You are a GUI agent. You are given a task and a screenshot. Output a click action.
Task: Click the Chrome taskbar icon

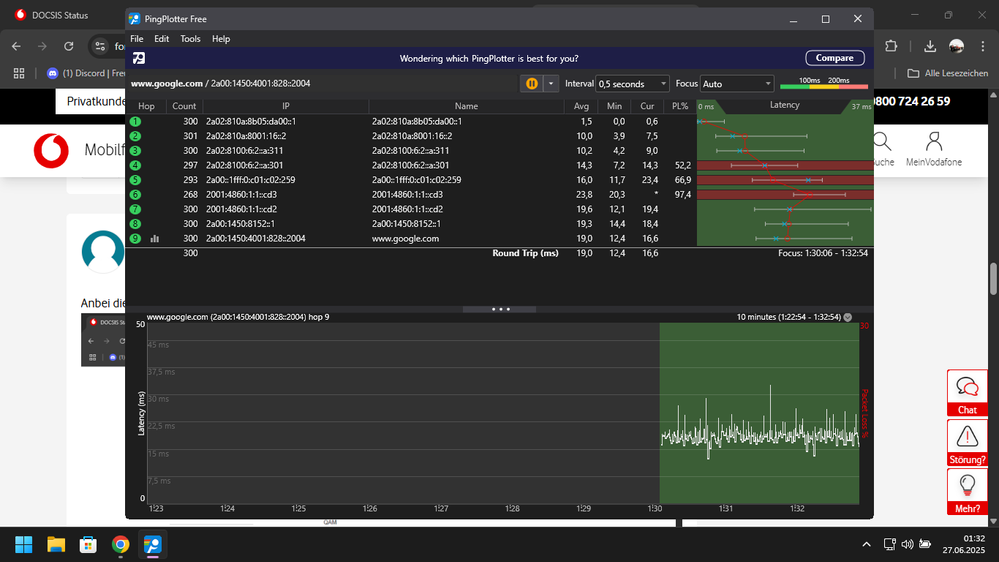tap(120, 545)
